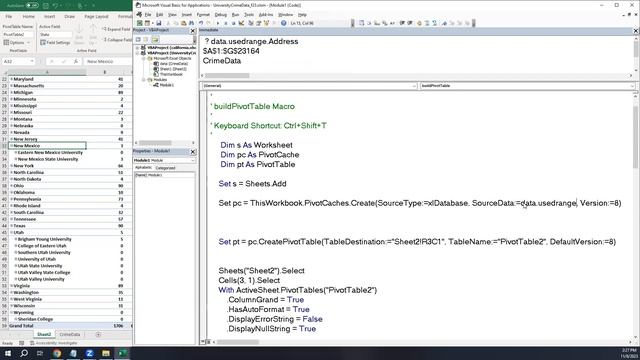
Task: Toggle the AutoSave switch in Excel
Action: click(x=32, y=6)
